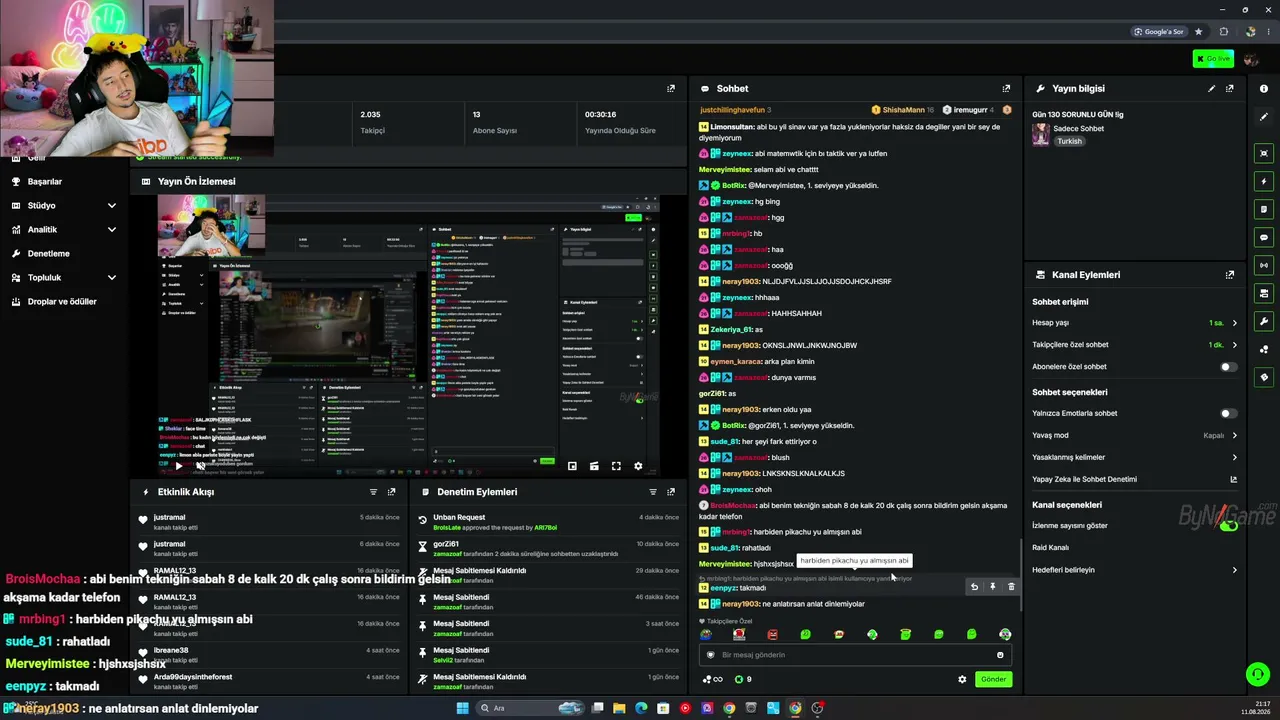Open the support headset bubble
The height and width of the screenshot is (720, 1280).
(1257, 674)
